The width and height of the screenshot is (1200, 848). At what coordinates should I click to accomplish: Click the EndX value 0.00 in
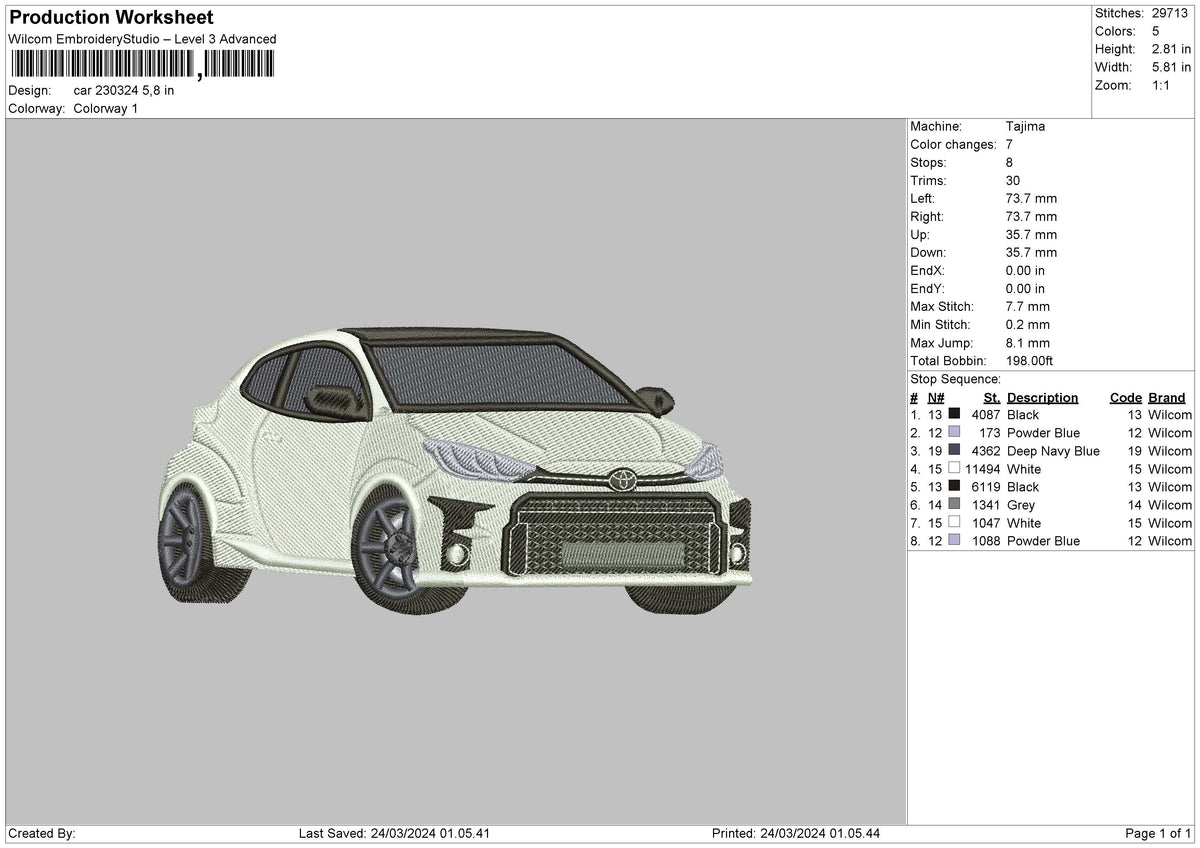pyautogui.click(x=1025, y=270)
